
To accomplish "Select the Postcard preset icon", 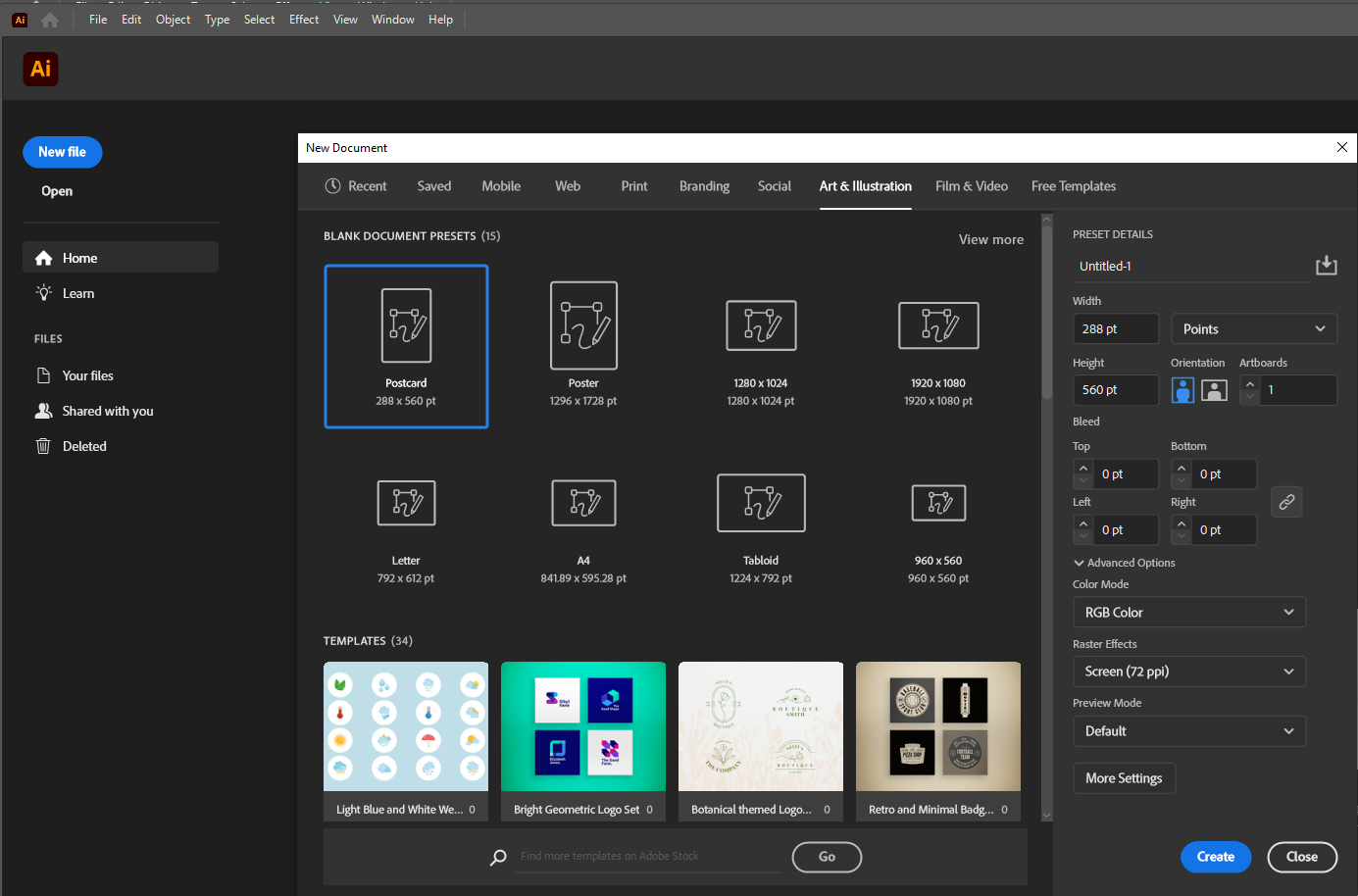I will pyautogui.click(x=406, y=325).
